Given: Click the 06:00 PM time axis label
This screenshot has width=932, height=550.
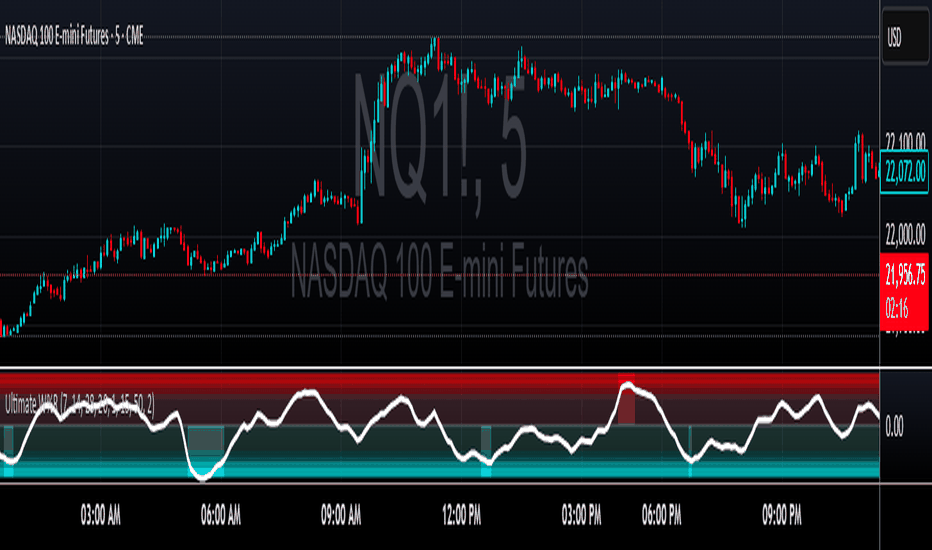Looking at the screenshot, I should point(662,515).
